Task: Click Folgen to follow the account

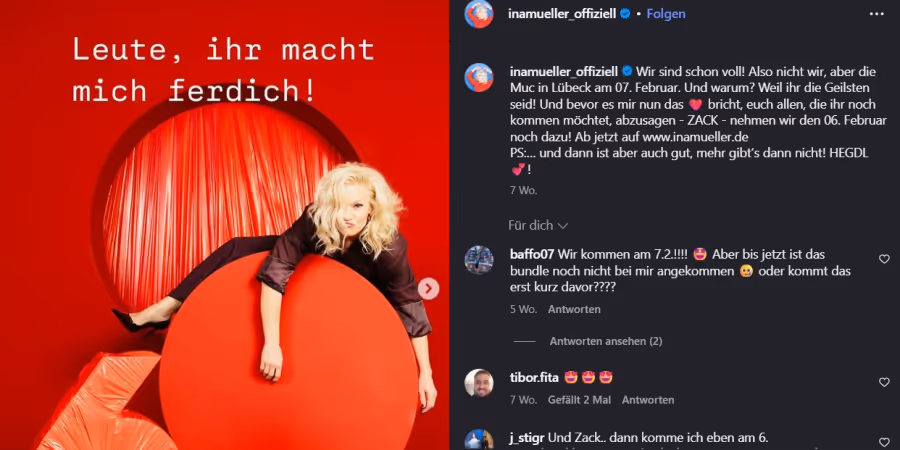Action: point(666,14)
